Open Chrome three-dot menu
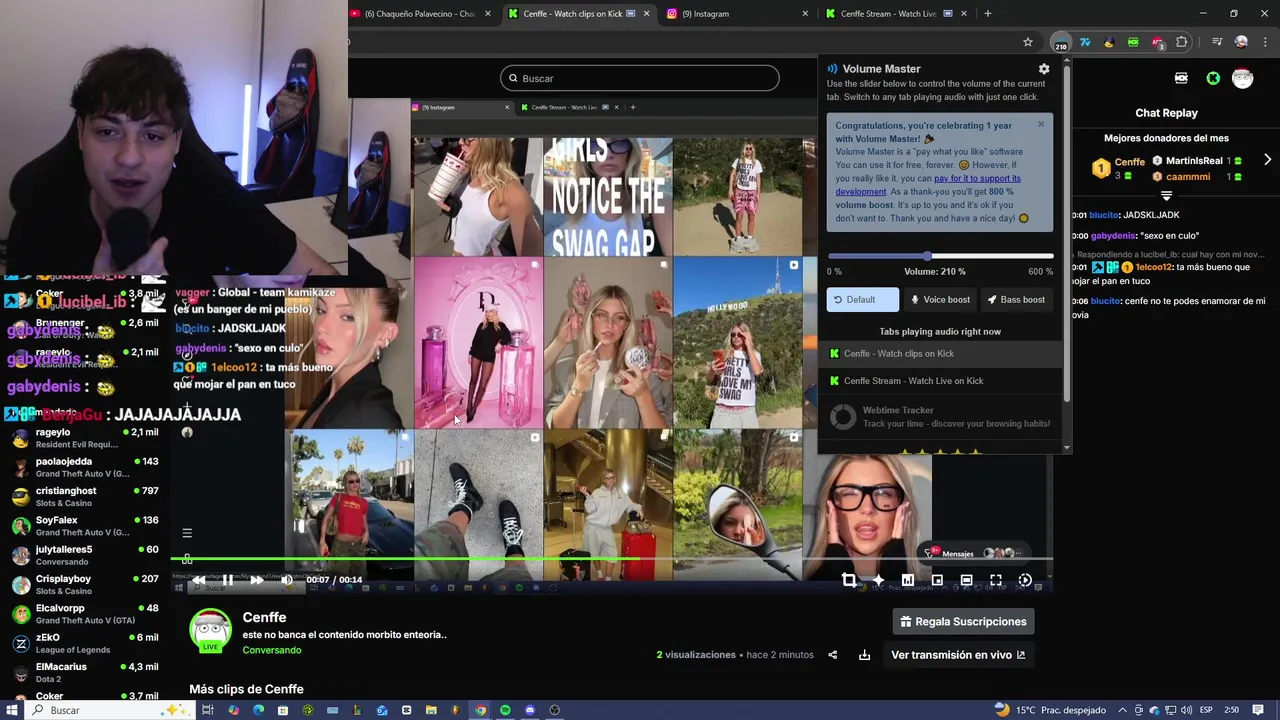The height and width of the screenshot is (720, 1280). point(1265,42)
